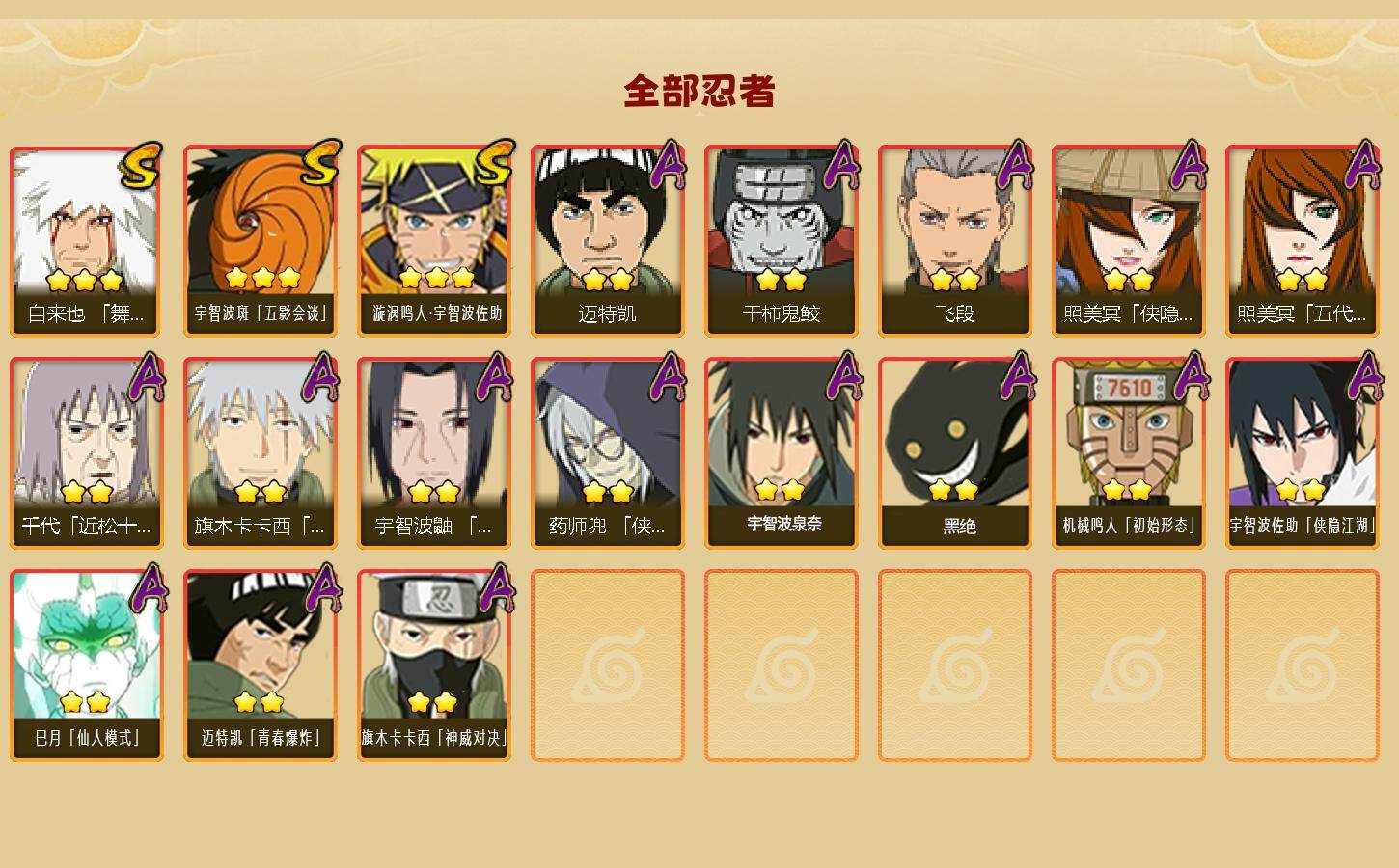Select the 千代「近松十」 ninja card

pyautogui.click(x=87, y=453)
